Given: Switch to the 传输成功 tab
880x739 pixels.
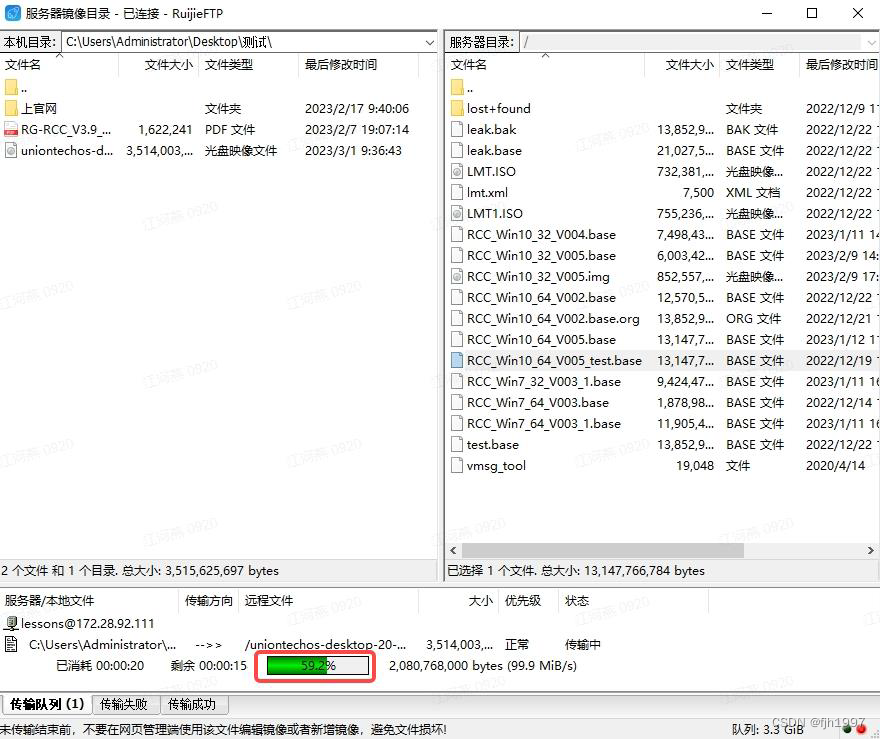Looking at the screenshot, I should click(192, 704).
